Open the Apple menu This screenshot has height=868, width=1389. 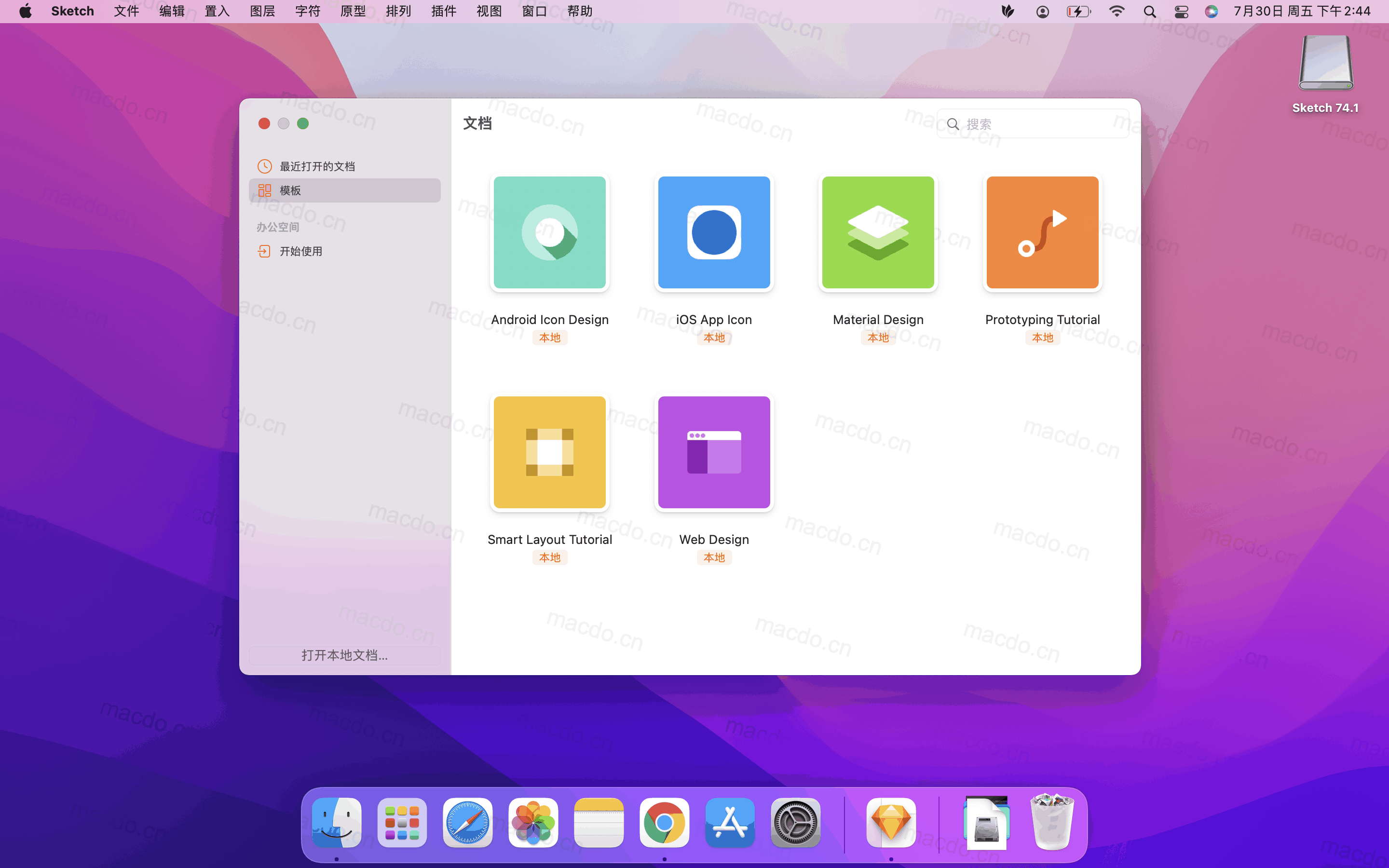[x=25, y=12]
